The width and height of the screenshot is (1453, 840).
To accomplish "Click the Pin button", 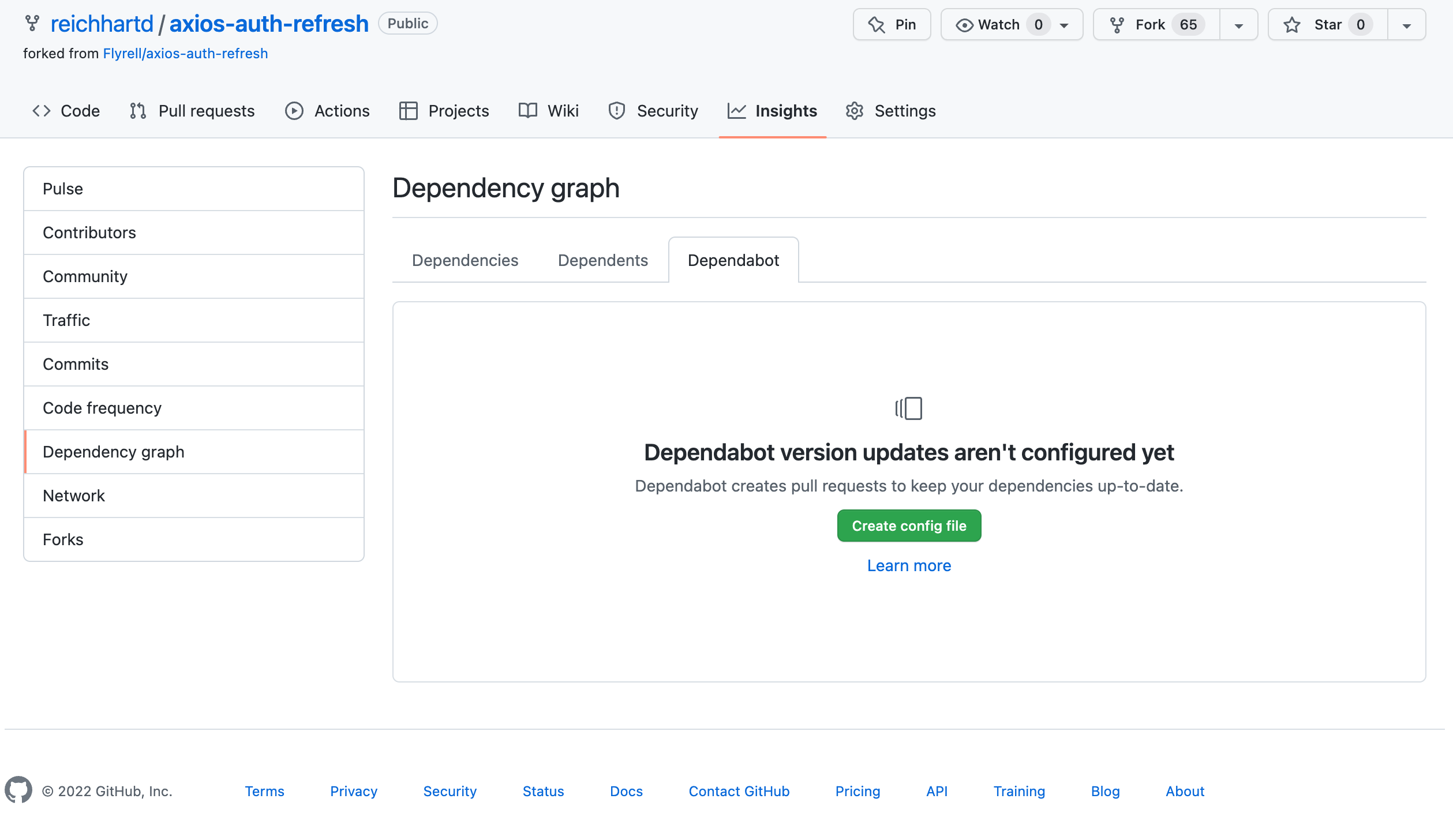I will tap(892, 25).
